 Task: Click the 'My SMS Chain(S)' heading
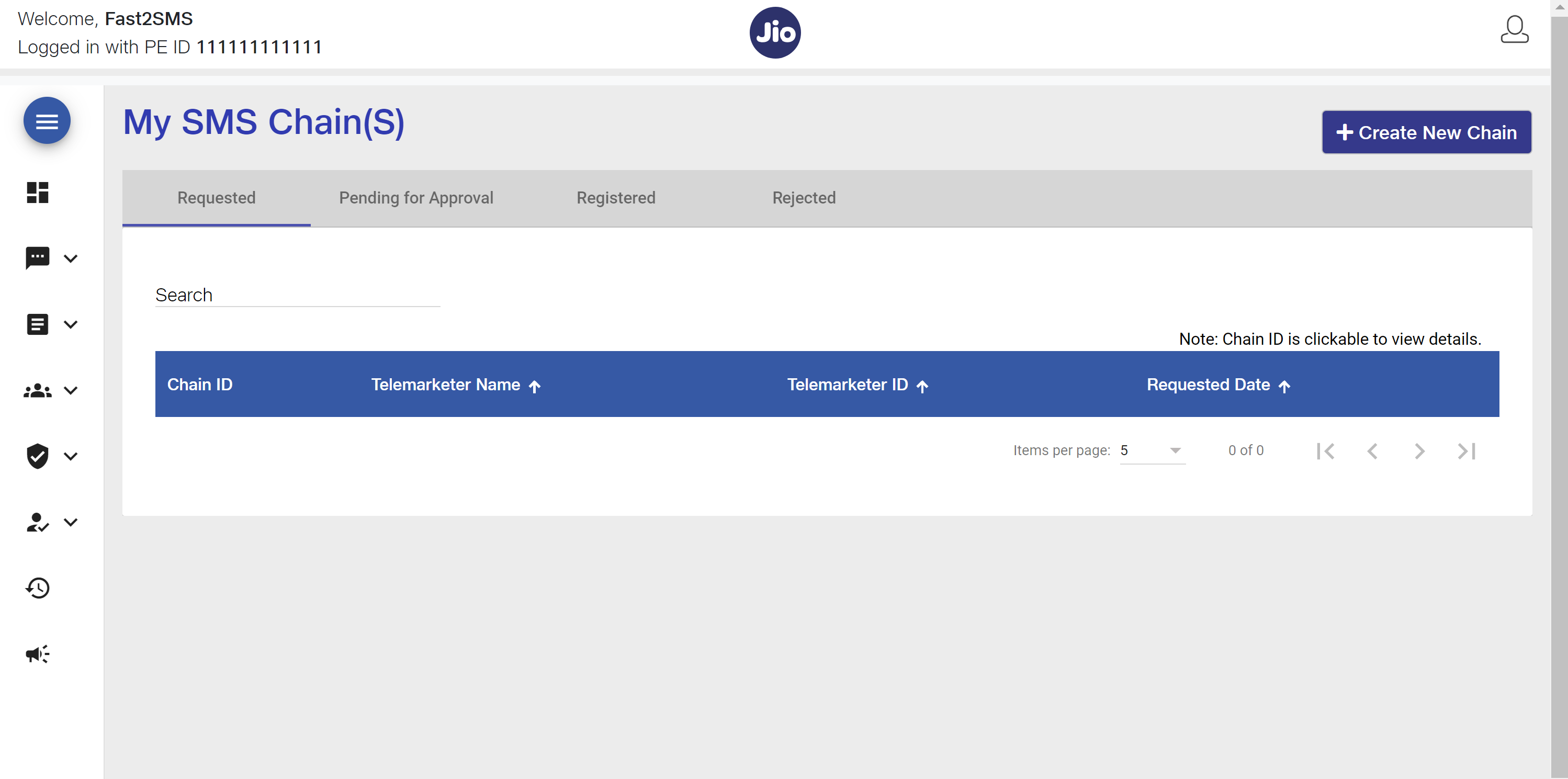click(x=264, y=122)
